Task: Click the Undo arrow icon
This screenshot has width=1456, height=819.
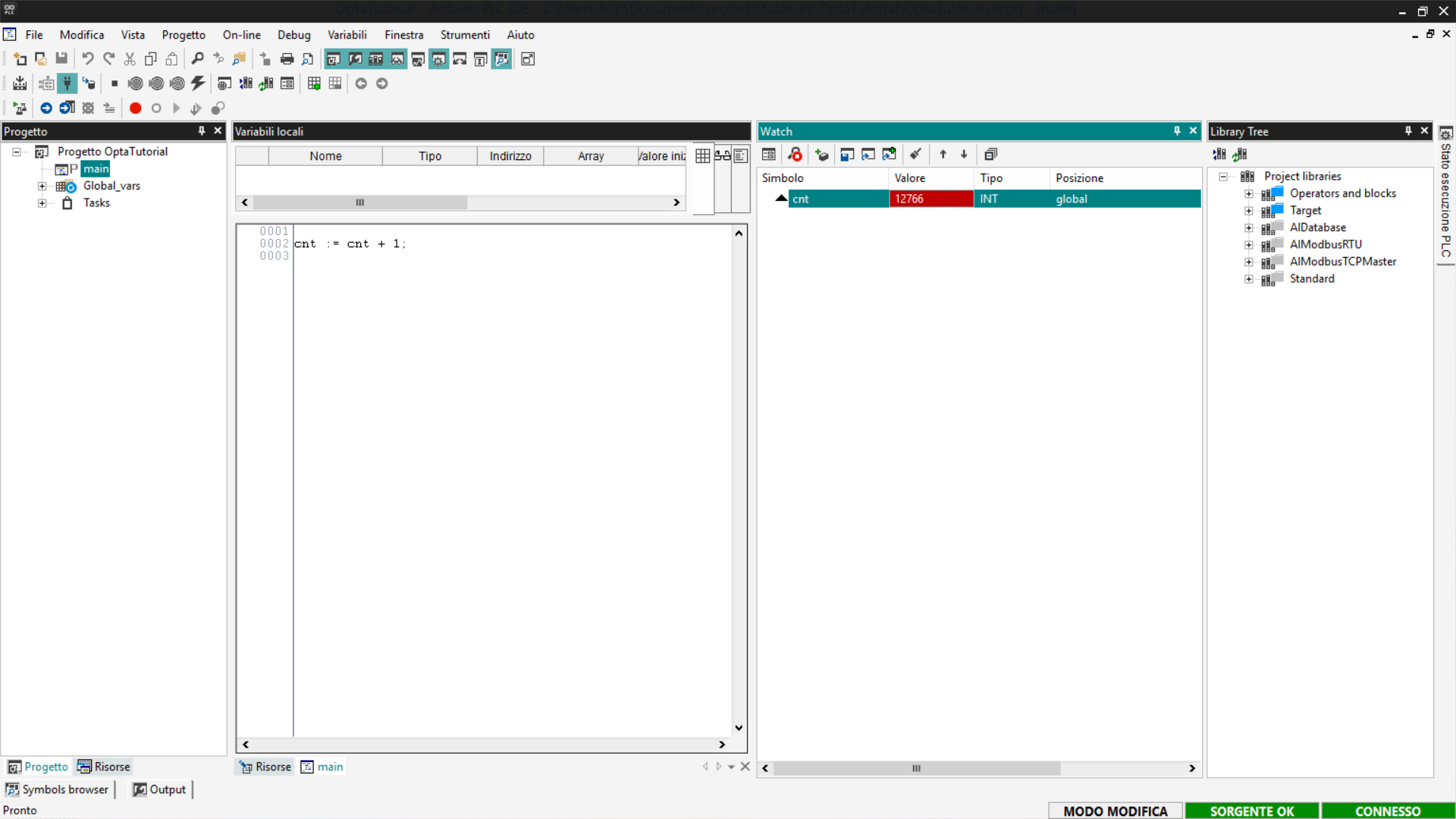Action: click(x=88, y=59)
